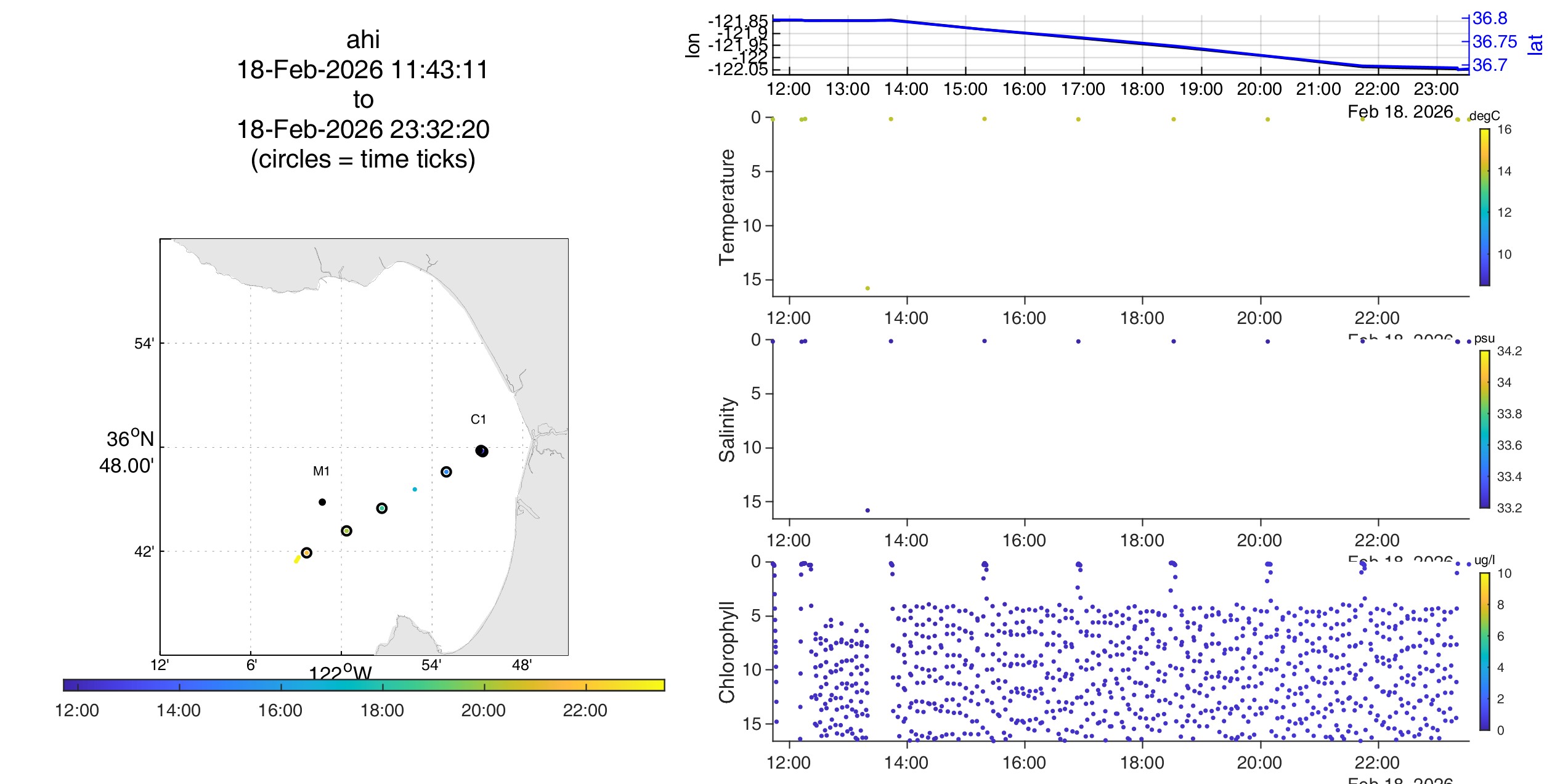
Task: Click the Temperature y-axis label
Action: pos(727,207)
